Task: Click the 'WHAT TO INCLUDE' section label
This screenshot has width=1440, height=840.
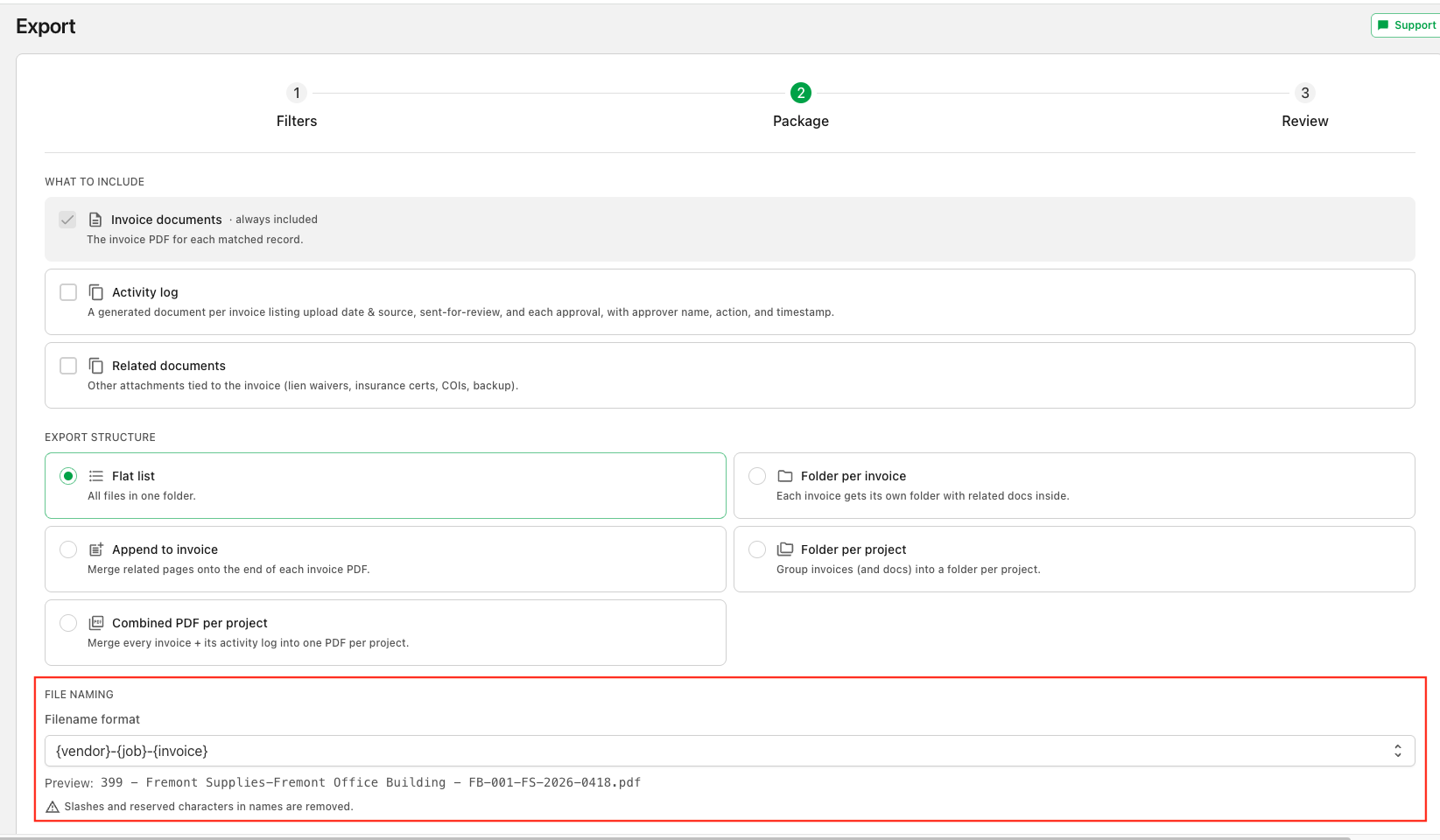Action: pos(95,182)
